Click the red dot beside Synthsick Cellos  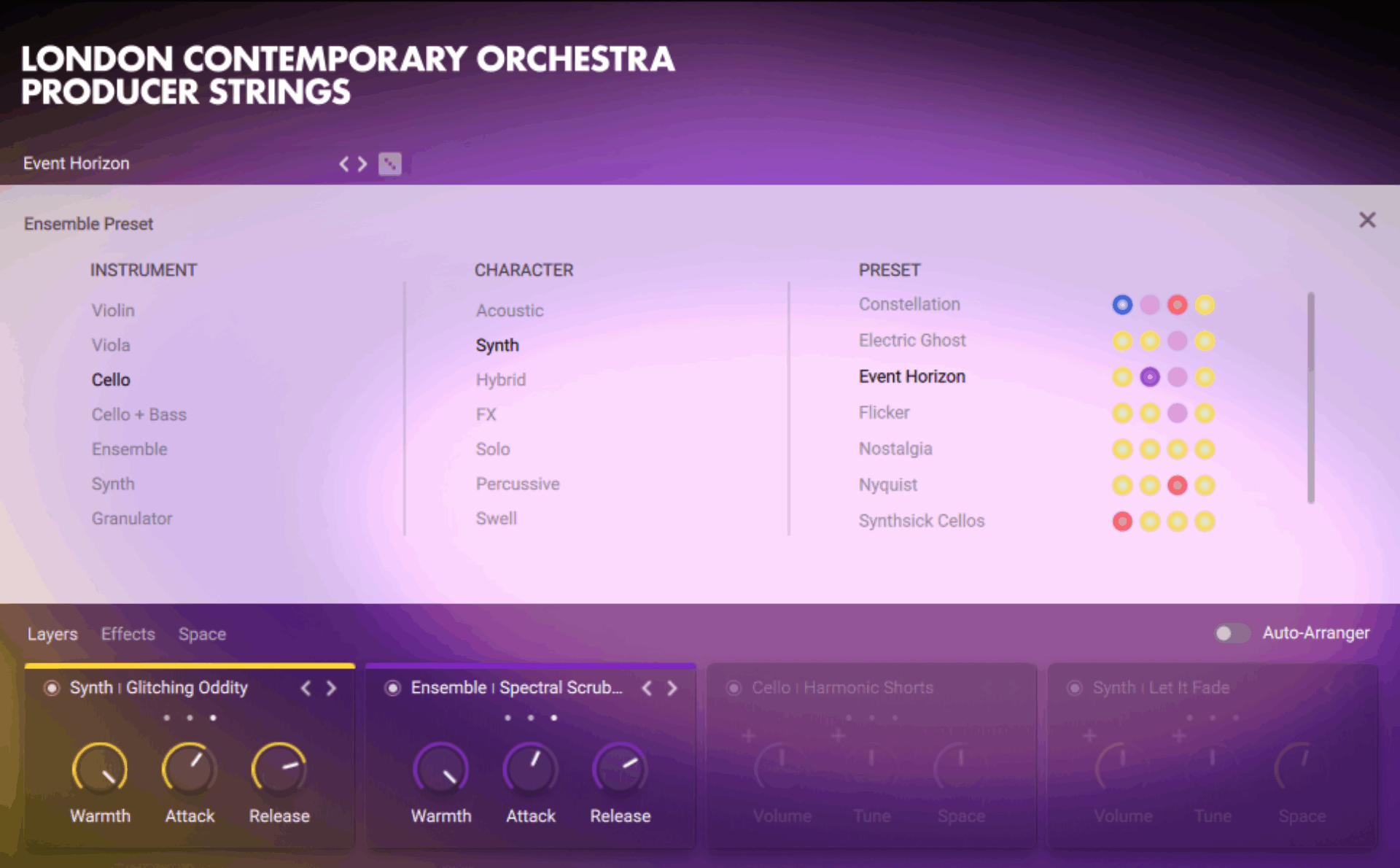(x=1122, y=521)
